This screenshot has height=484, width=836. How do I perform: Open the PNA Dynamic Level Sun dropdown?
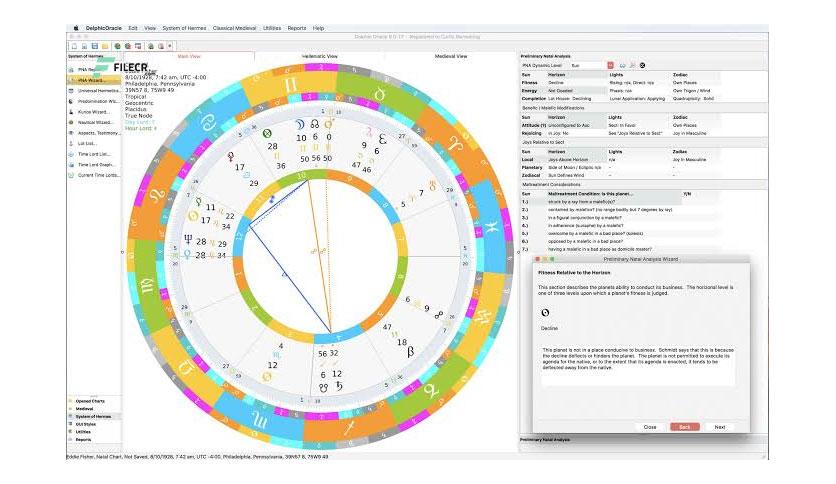click(x=586, y=65)
